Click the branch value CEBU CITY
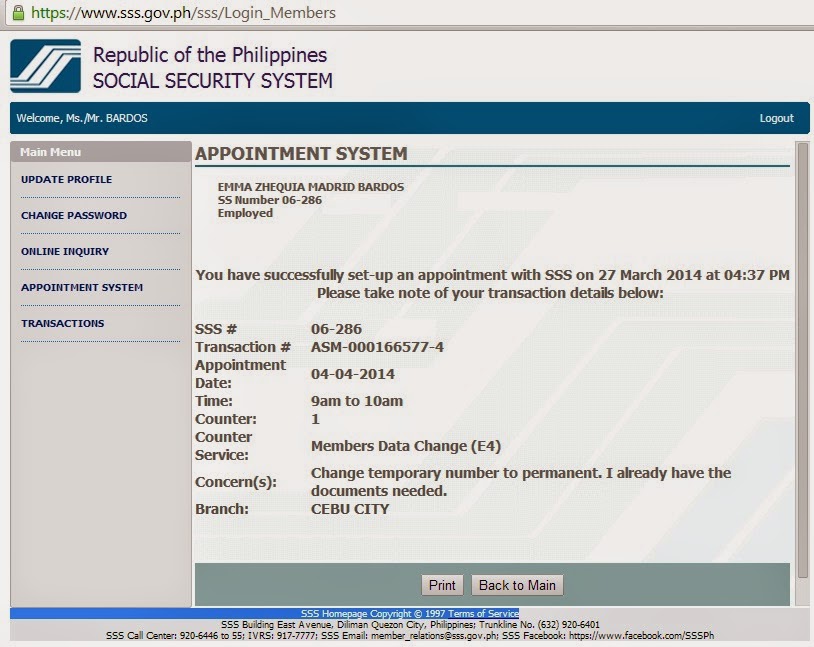This screenshot has height=647, width=814. click(350, 509)
